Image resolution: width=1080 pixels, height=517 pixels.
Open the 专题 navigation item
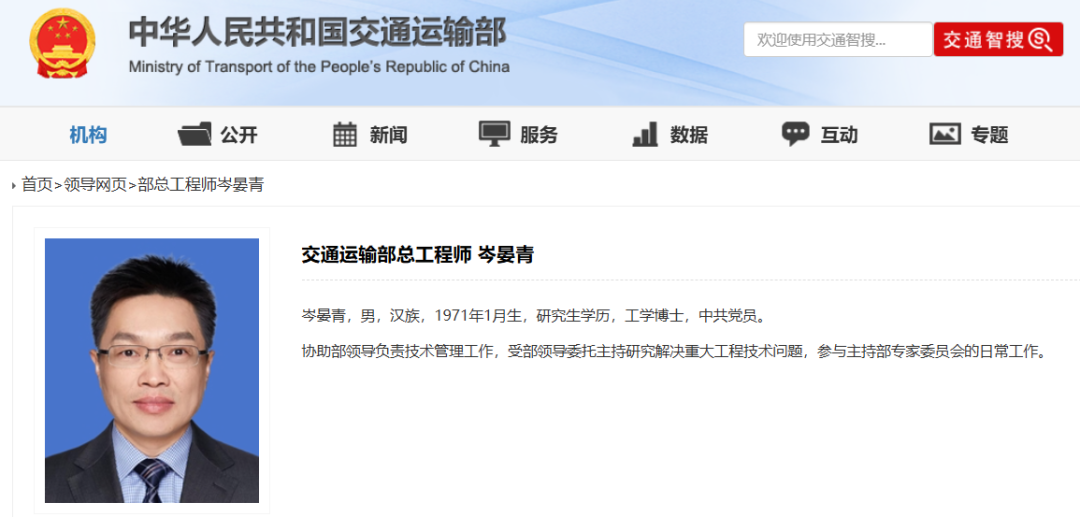990,135
